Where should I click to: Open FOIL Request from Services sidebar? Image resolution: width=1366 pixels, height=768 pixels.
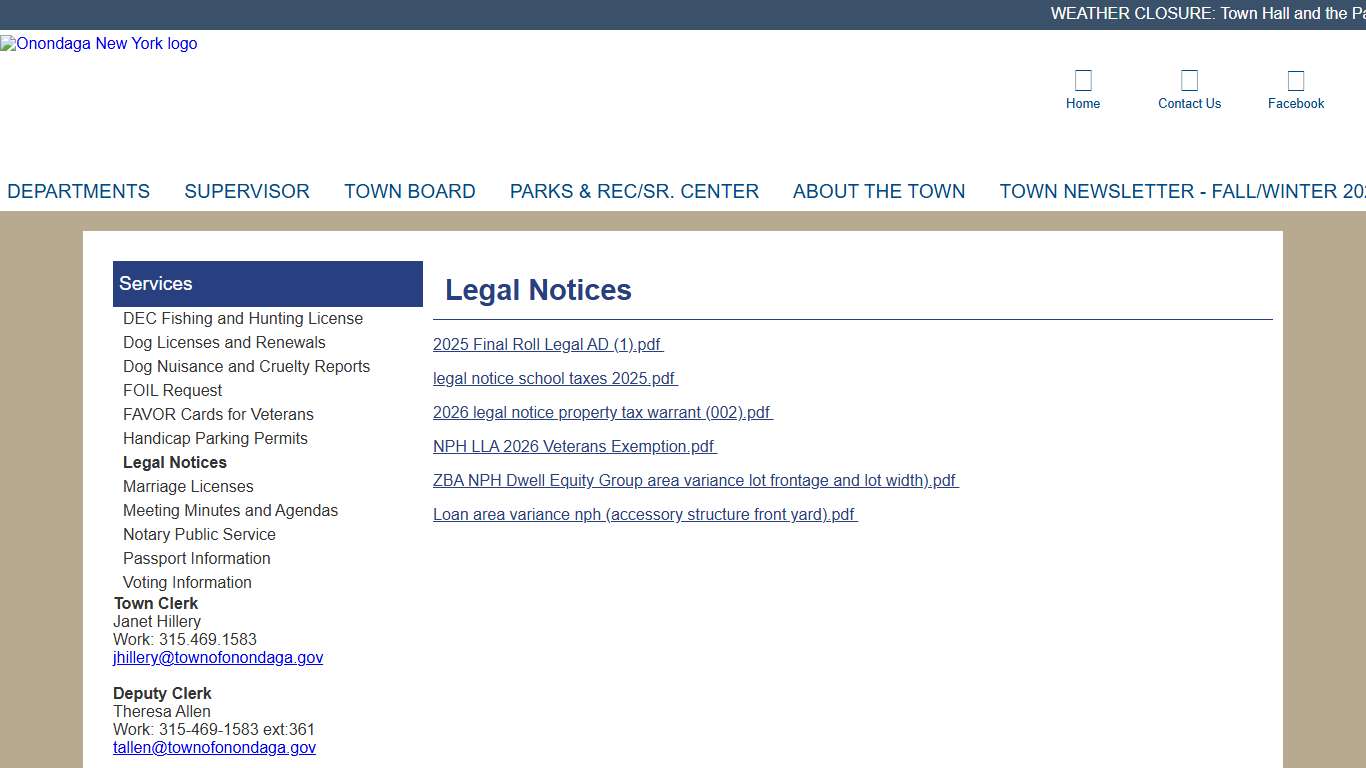172,390
